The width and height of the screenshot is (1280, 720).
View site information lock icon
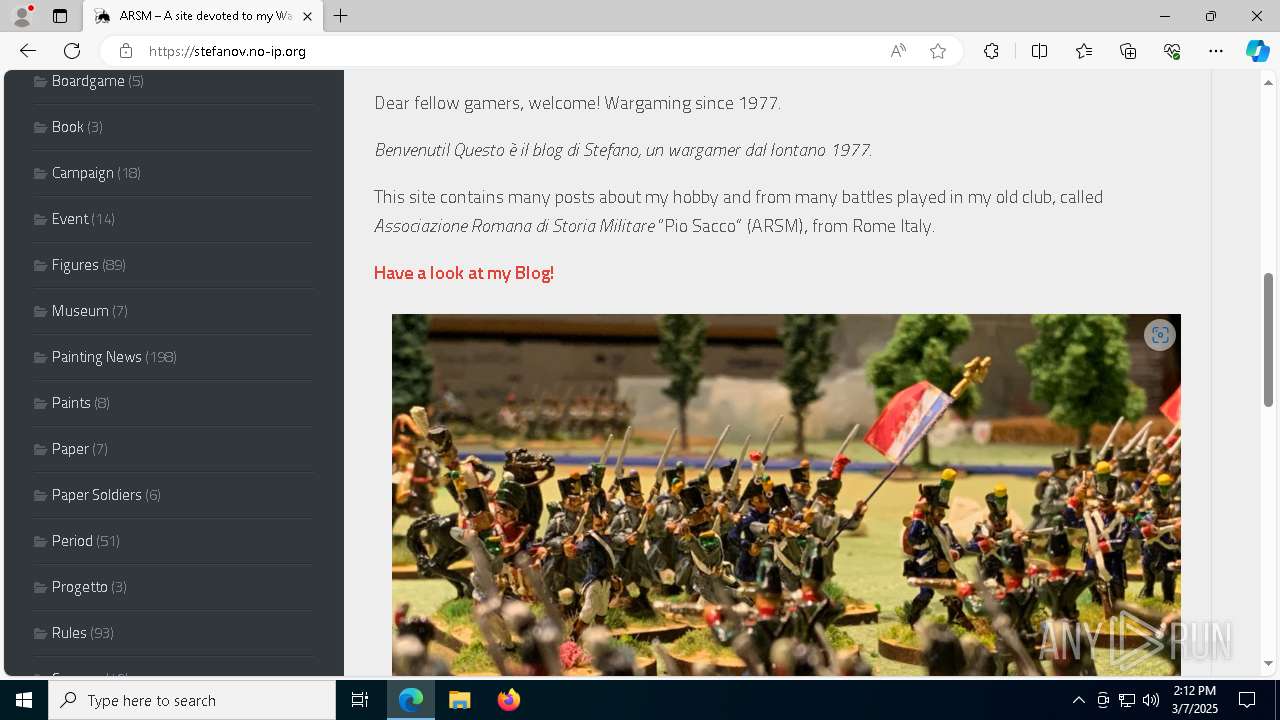point(125,51)
